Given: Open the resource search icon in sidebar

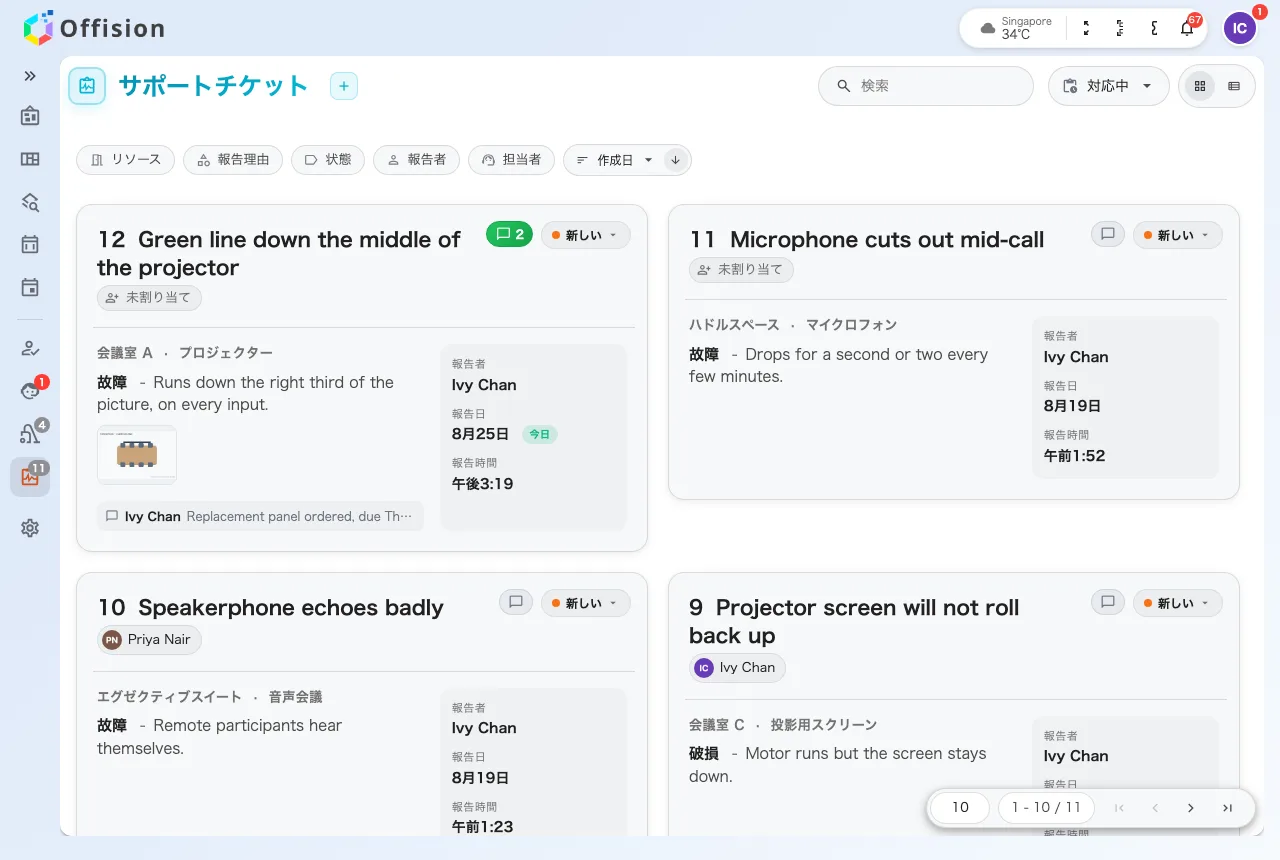Looking at the screenshot, I should click(30, 202).
